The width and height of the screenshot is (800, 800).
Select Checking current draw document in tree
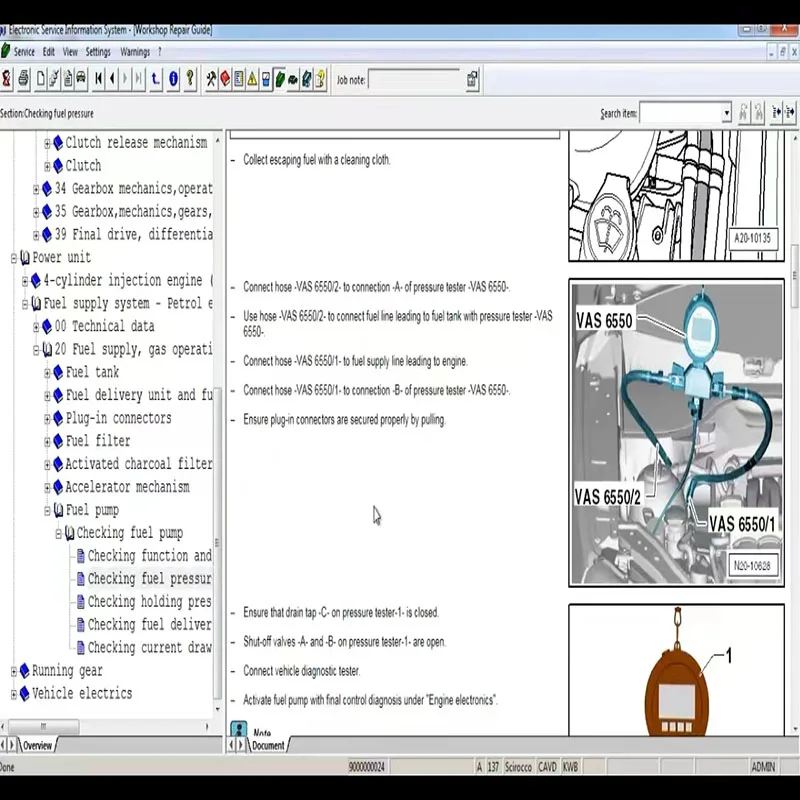pyautogui.click(x=149, y=648)
